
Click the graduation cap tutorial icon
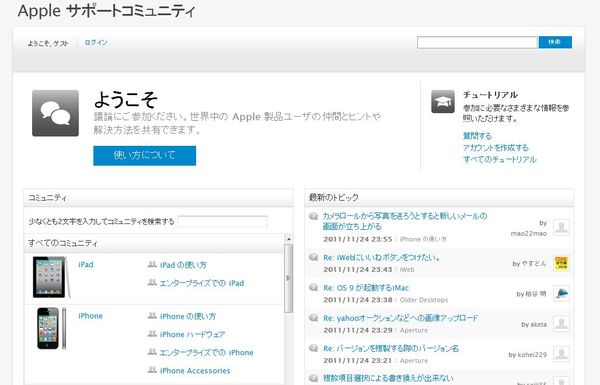pos(443,101)
